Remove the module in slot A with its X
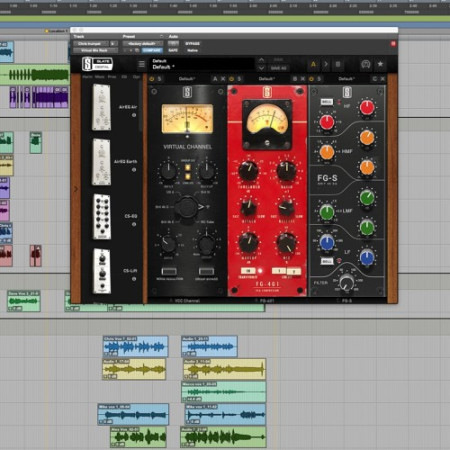The width and height of the screenshot is (450, 450). (223, 79)
